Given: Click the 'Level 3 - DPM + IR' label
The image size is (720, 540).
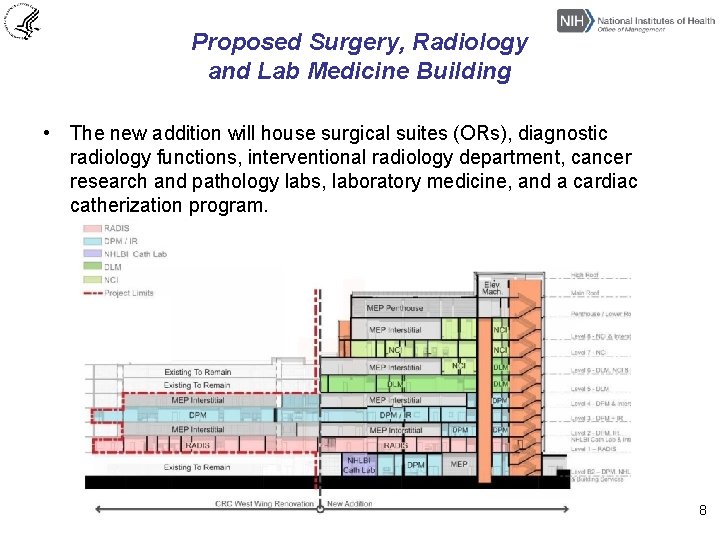Looking at the screenshot, I should 597,419.
